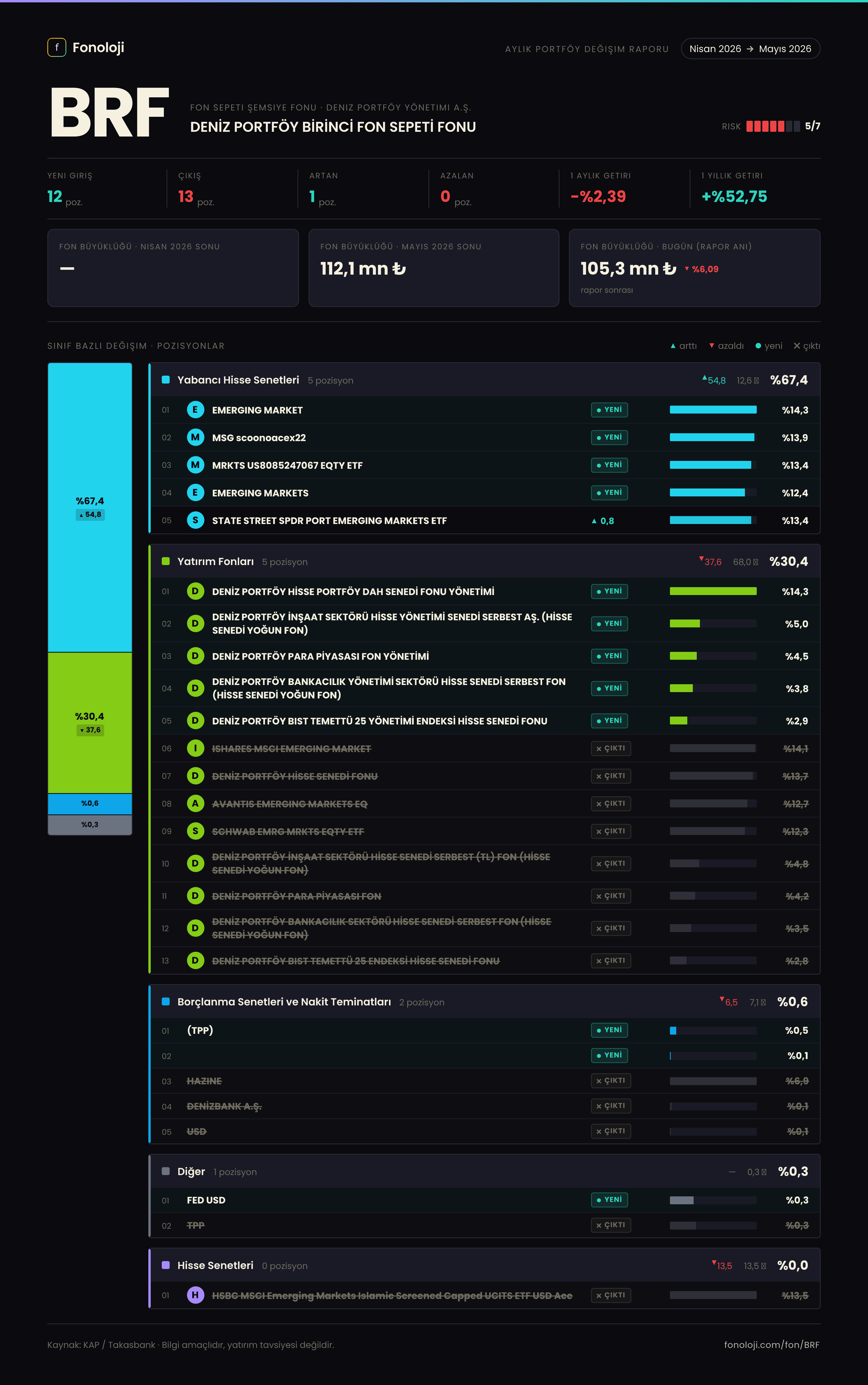Click D icon beside struck-through PARA PİYASASI FON %4,2
Image resolution: width=868 pixels, height=1385 pixels.
click(x=195, y=896)
